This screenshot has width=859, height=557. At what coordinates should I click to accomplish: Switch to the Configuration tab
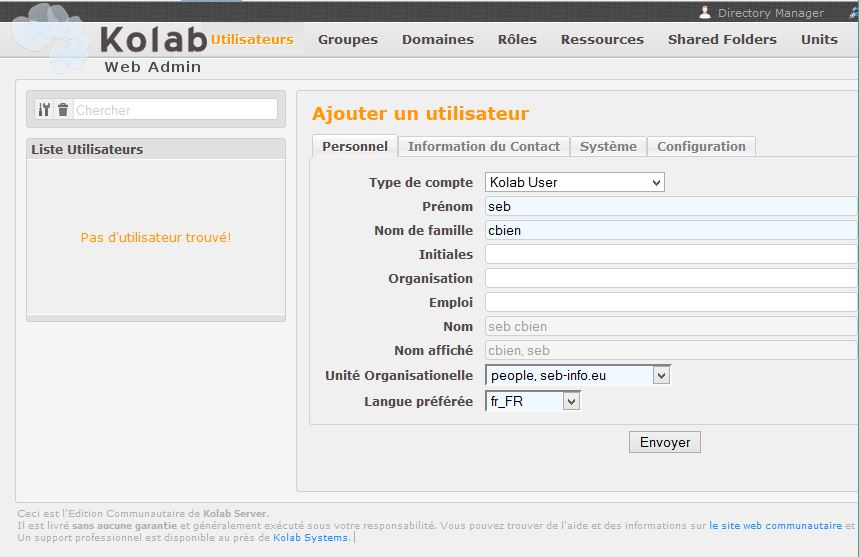point(701,146)
